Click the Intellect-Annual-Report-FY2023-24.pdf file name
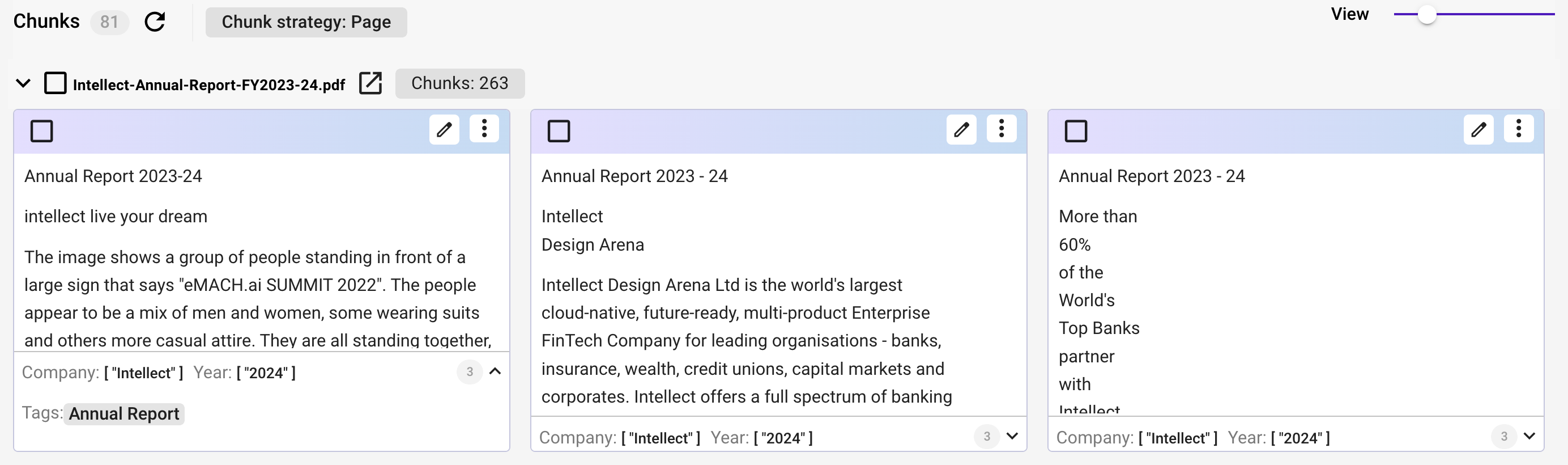This screenshot has width=1568, height=465. [209, 84]
